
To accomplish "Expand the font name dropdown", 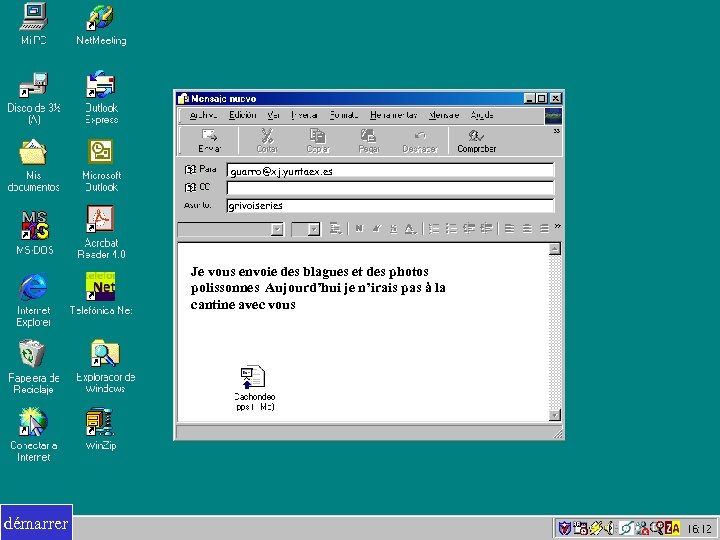I will 277,229.
